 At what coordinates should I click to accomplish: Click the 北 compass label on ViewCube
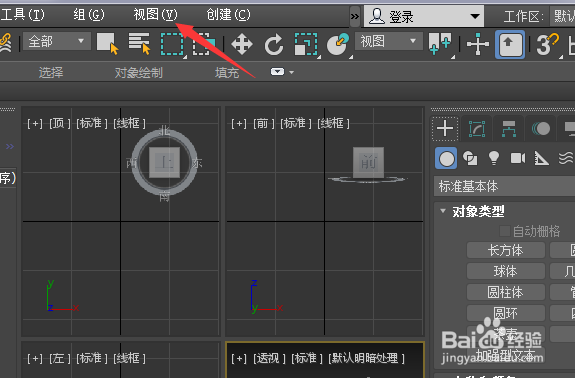coord(165,130)
